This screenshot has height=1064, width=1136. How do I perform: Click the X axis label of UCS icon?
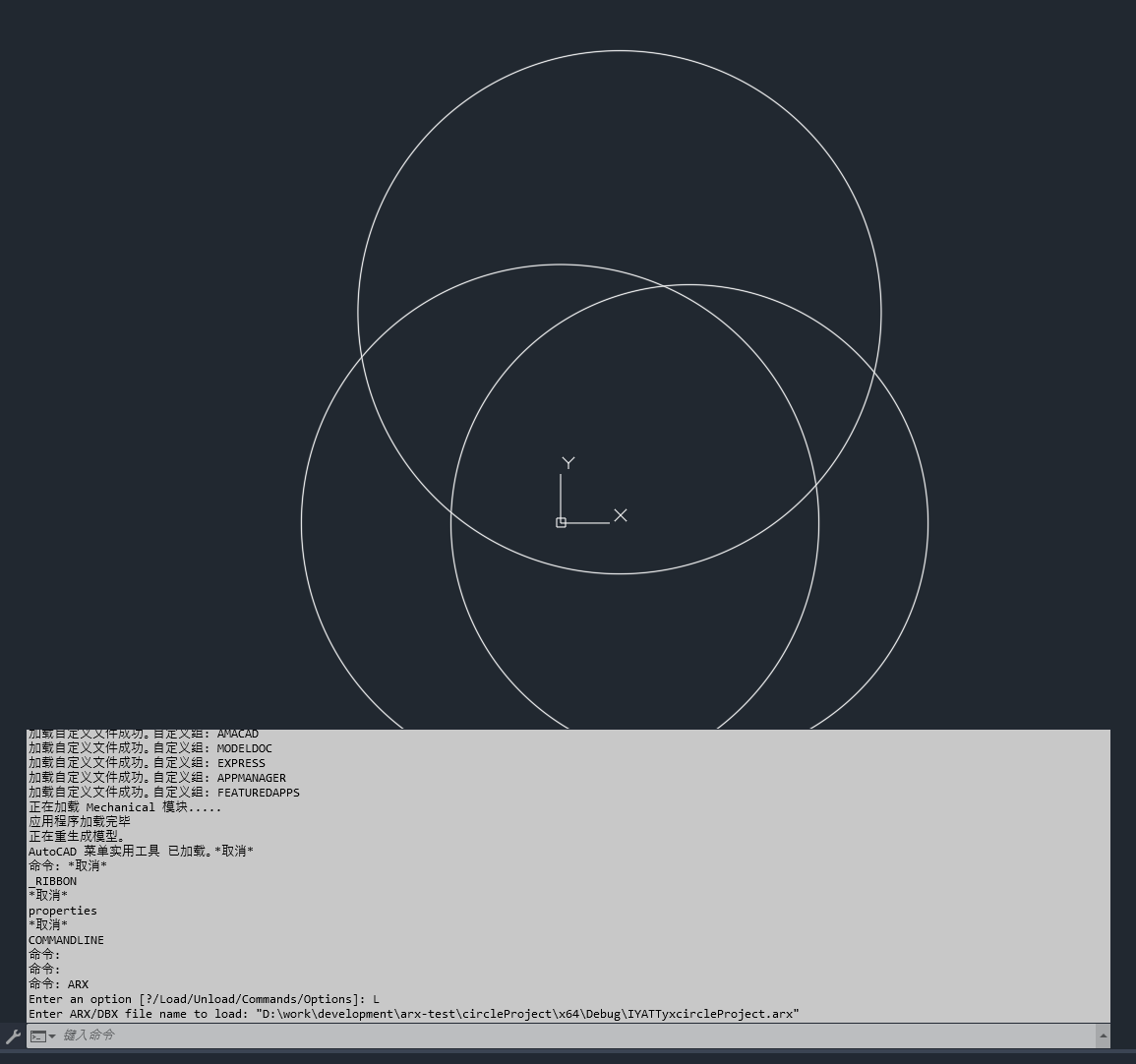tap(621, 515)
